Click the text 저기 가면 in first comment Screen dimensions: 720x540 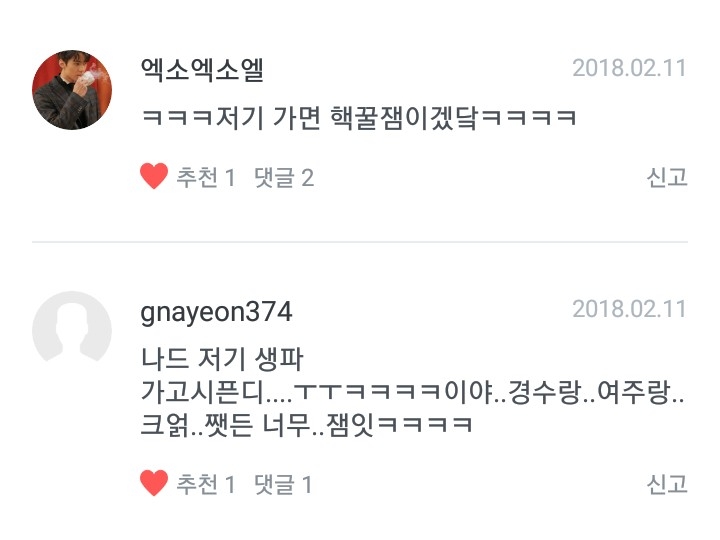(268, 118)
